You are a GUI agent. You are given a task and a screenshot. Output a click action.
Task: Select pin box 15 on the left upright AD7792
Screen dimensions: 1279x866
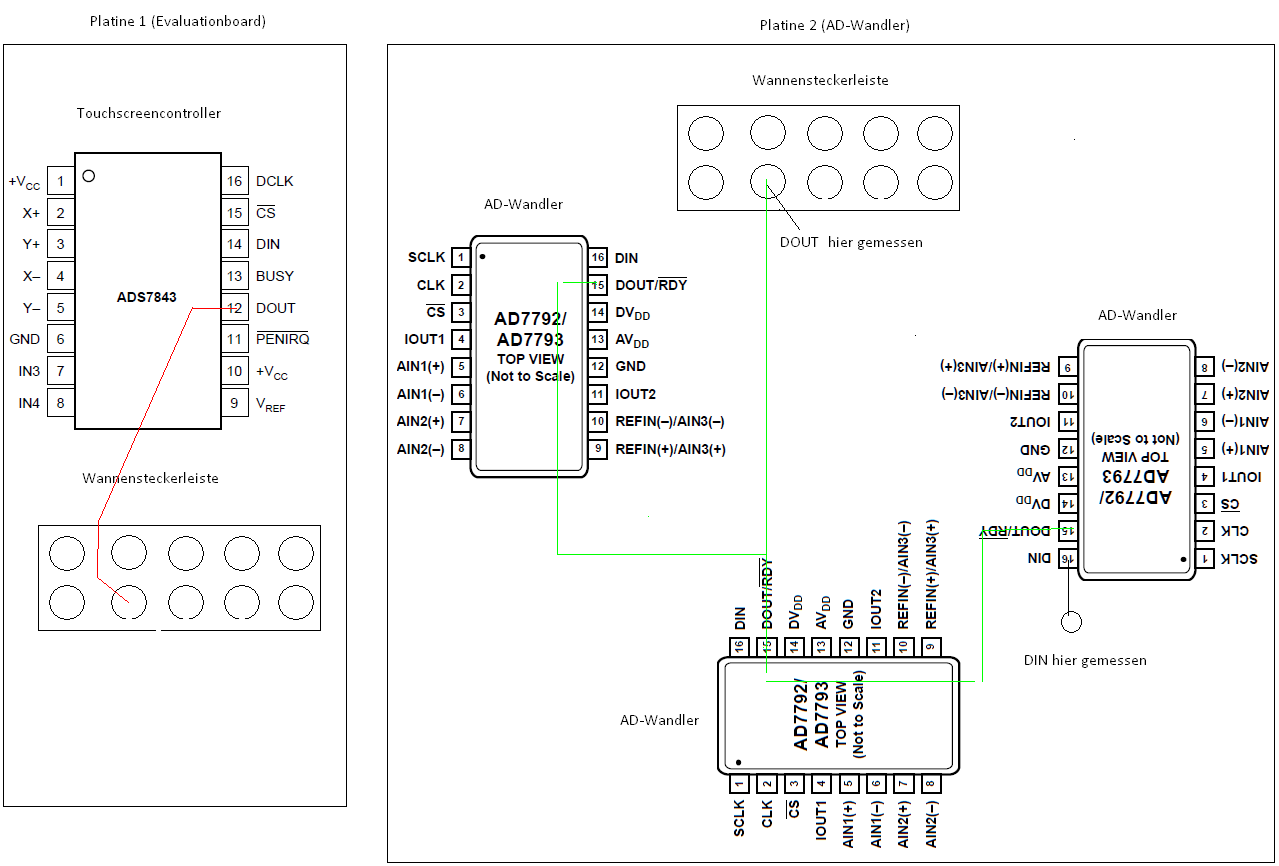[x=597, y=285]
